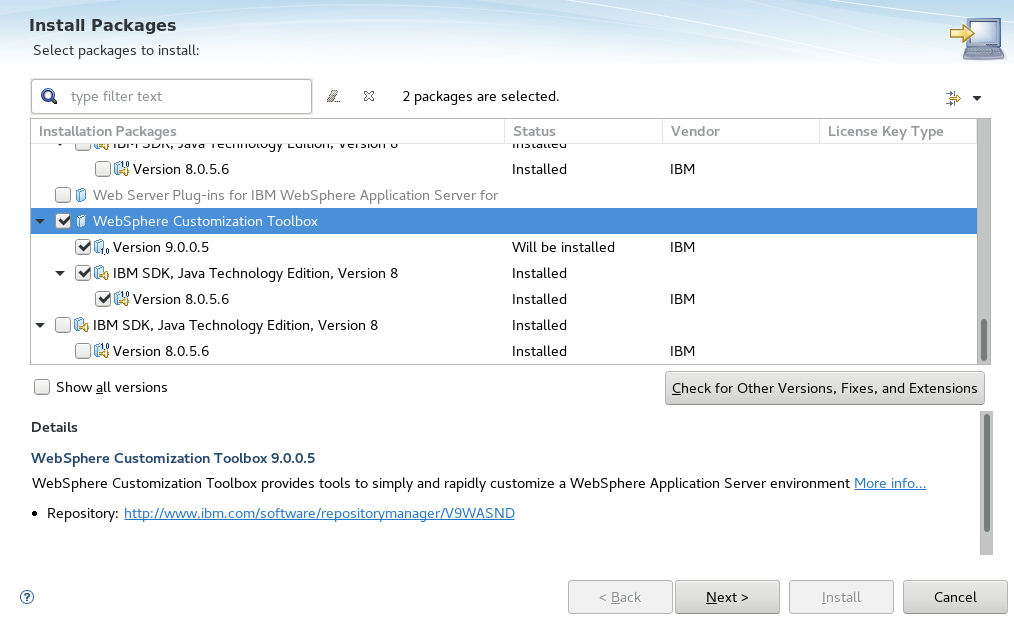Click the WebSphere Customization Toolbox package icon
This screenshot has height=628, width=1014.
coord(81,221)
